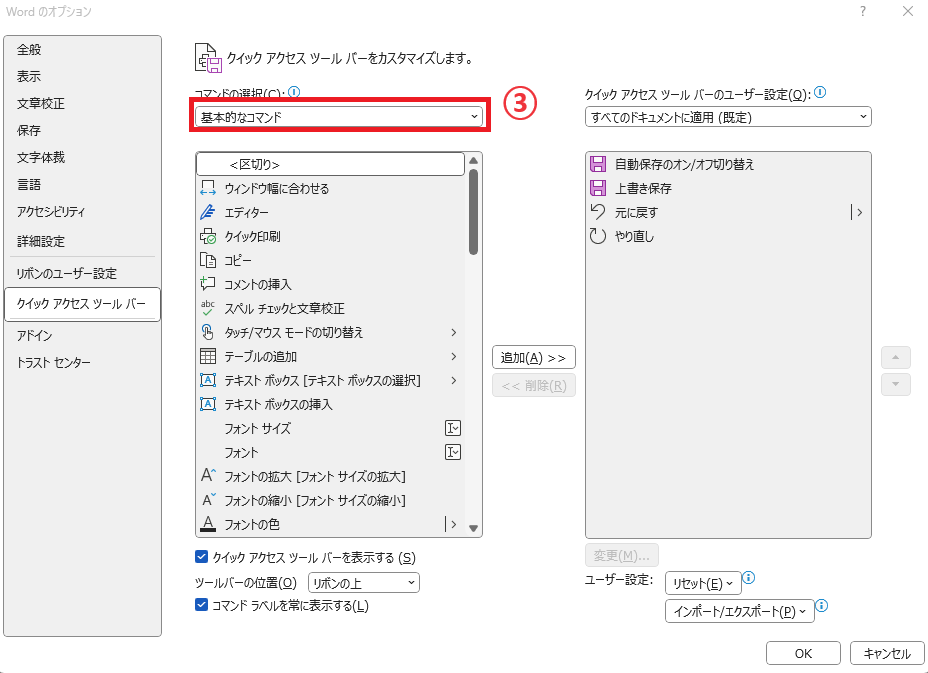The width and height of the screenshot is (928, 673).
Task: Select the スペル チェックと文章校正 abc icon
Action: [x=208, y=308]
